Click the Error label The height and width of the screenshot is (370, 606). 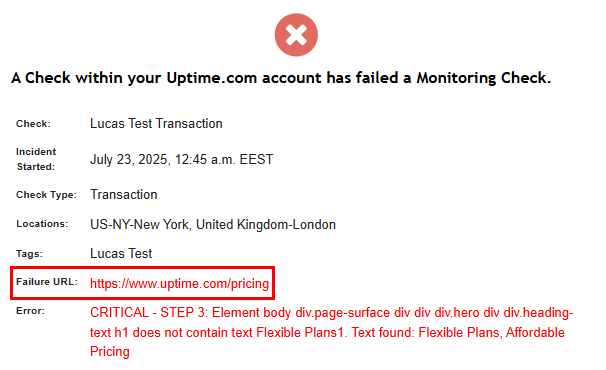click(x=31, y=311)
